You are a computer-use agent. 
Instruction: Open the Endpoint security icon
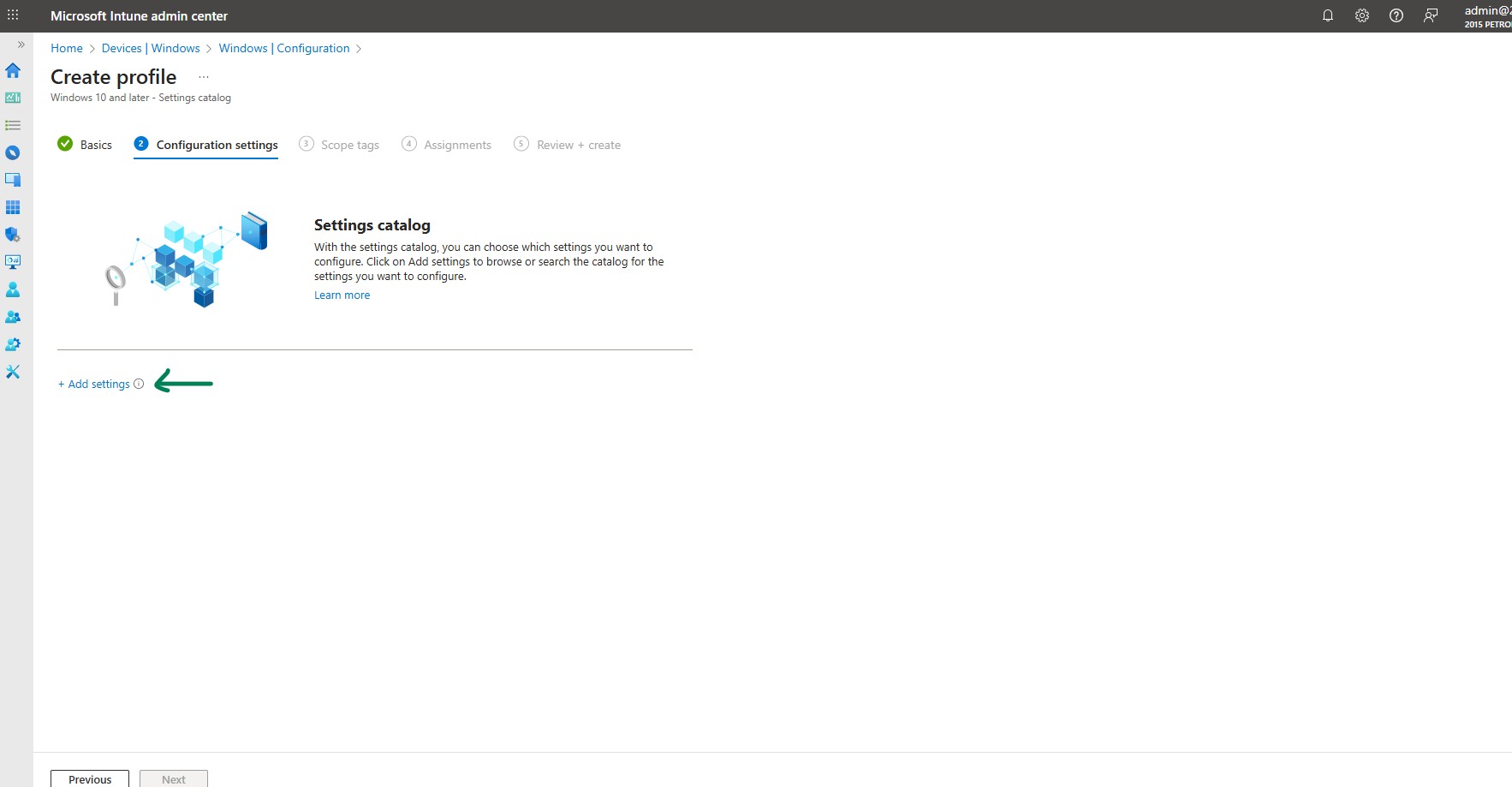coord(13,234)
